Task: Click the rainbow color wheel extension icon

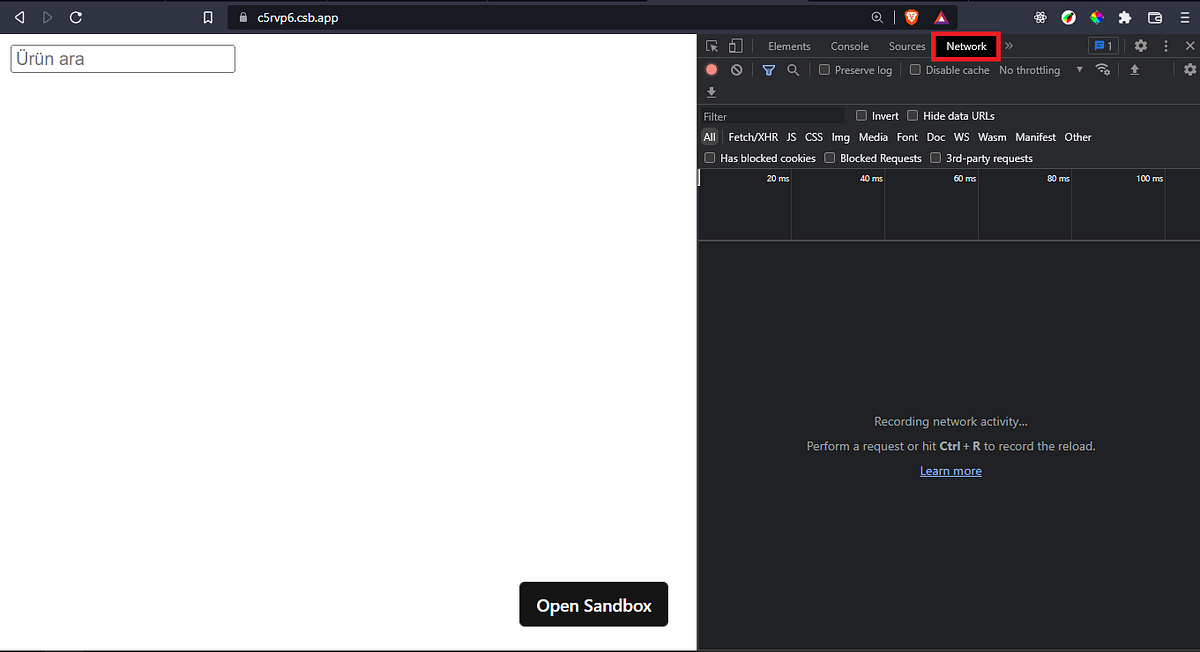Action: tap(1097, 17)
